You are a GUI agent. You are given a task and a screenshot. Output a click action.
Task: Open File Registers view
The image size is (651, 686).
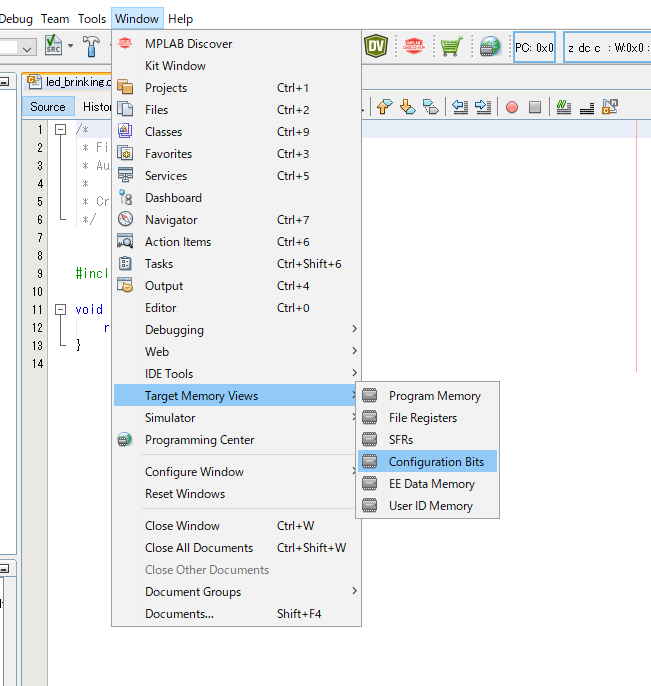(427, 418)
